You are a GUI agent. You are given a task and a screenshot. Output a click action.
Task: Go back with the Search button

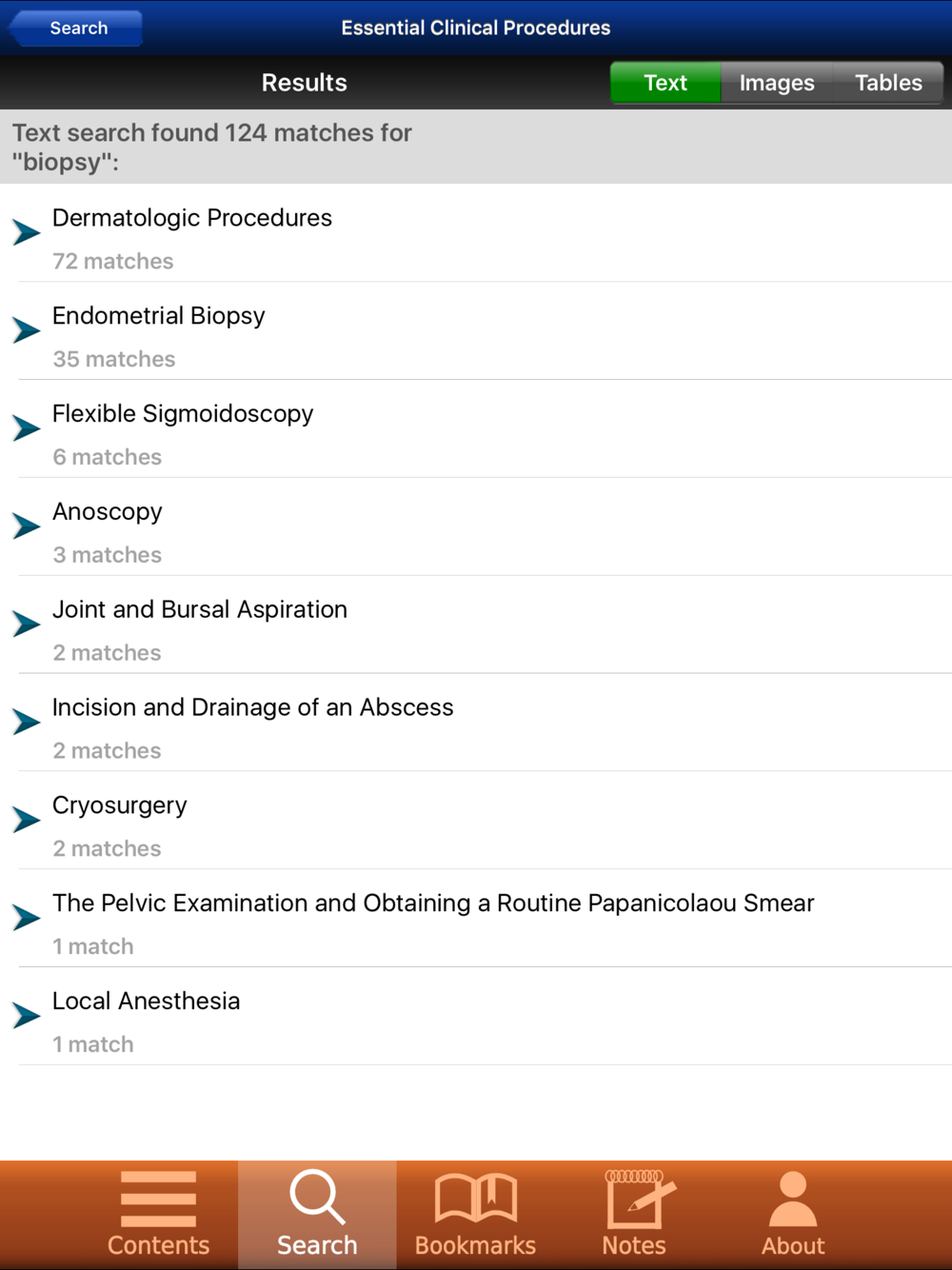[76, 28]
